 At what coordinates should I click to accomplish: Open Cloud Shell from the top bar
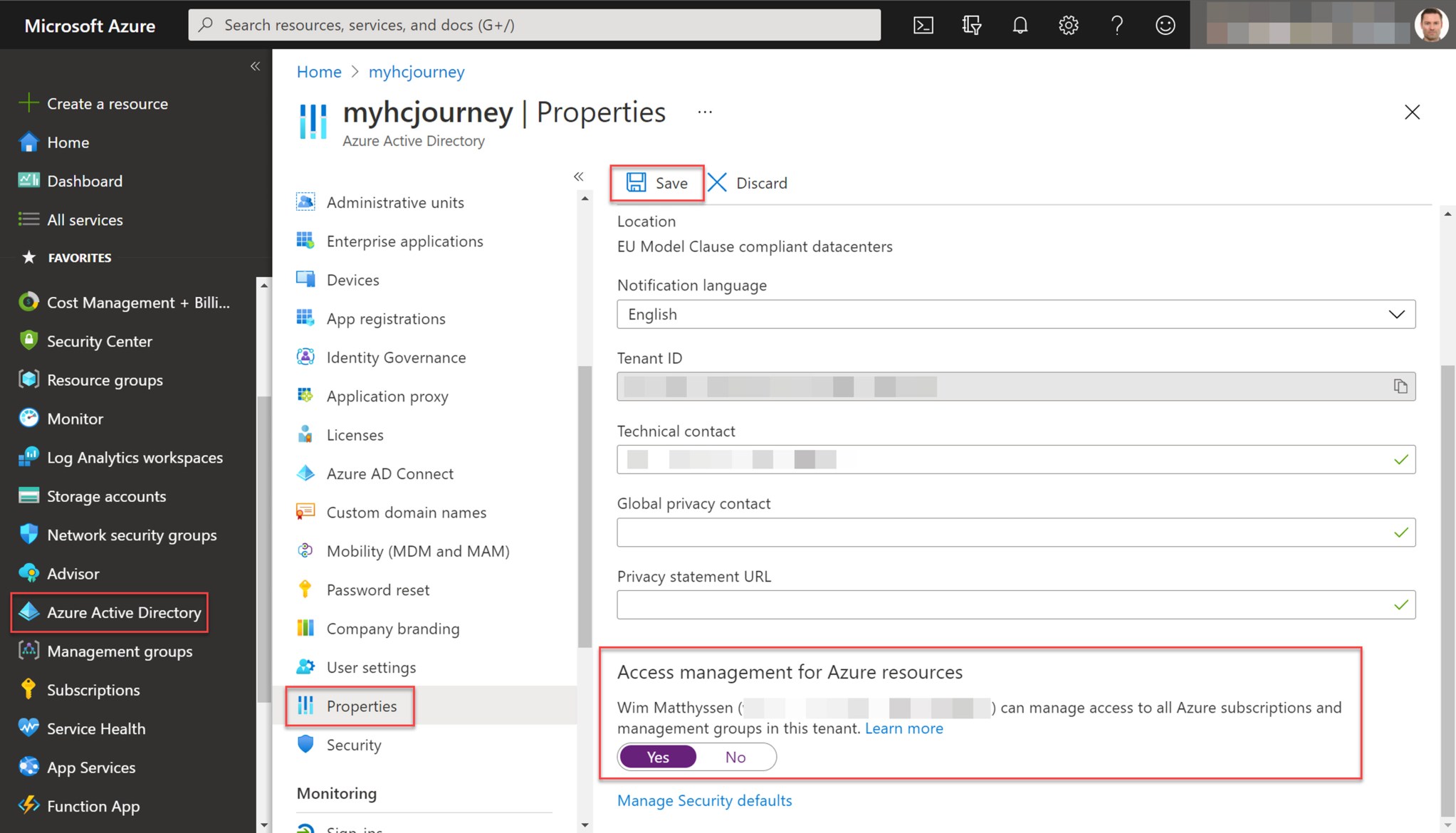click(923, 24)
